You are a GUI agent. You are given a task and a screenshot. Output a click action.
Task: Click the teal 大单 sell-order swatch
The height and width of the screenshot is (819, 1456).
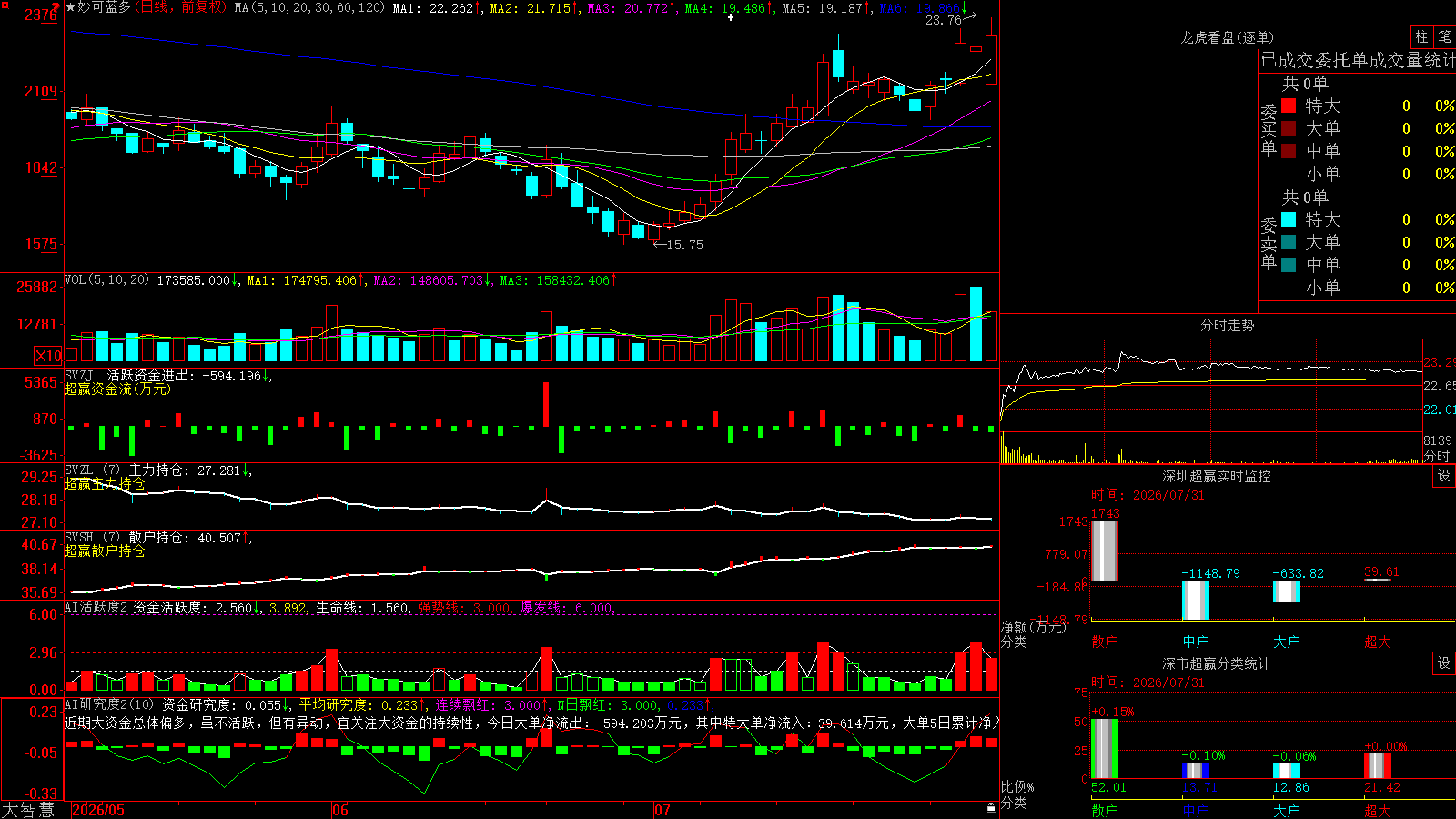point(1289,242)
